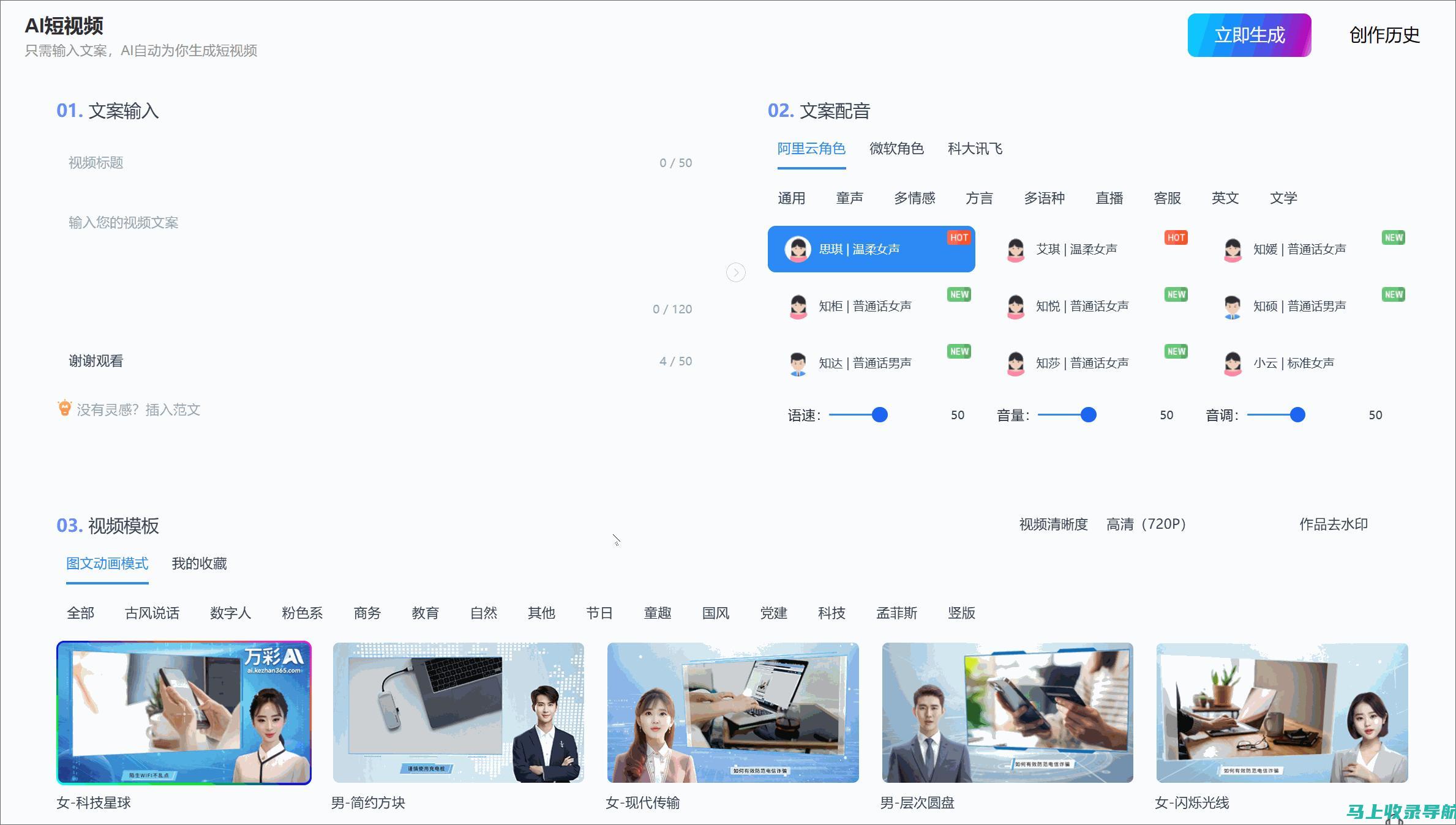Click the 谢谢观看 ending text field

point(380,361)
